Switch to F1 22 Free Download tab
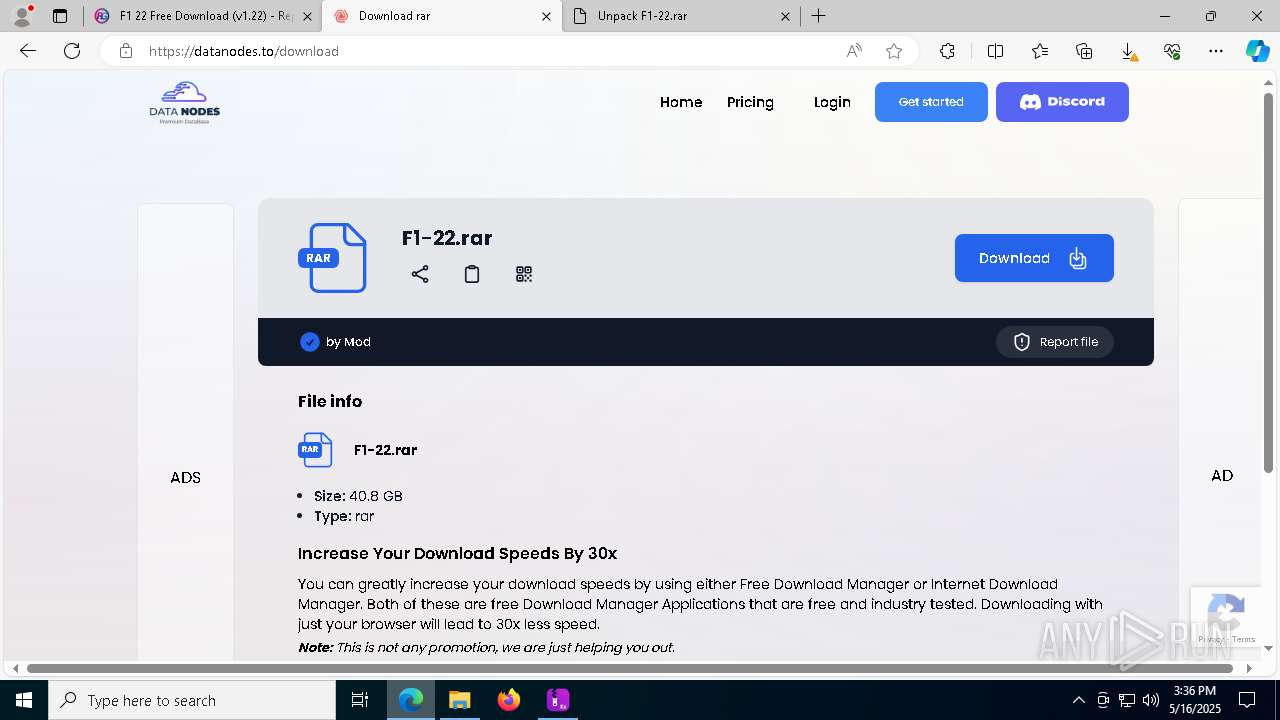The width and height of the screenshot is (1280, 720). [203, 16]
